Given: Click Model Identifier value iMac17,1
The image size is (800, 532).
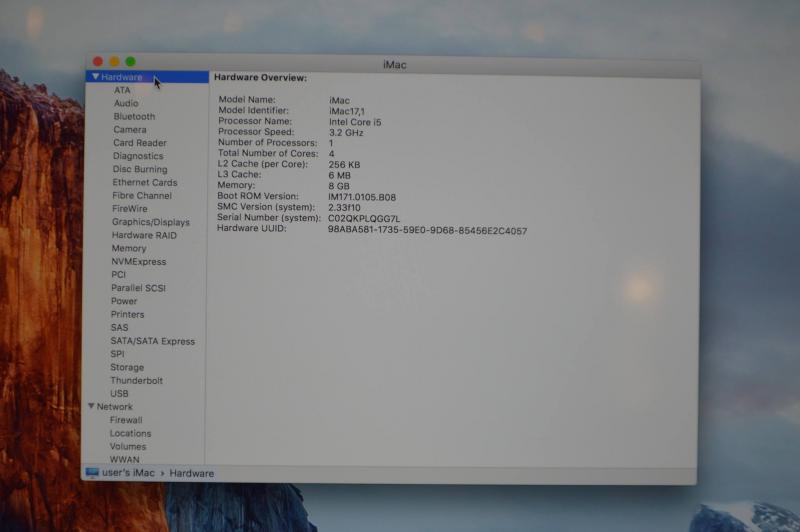Looking at the screenshot, I should (347, 111).
